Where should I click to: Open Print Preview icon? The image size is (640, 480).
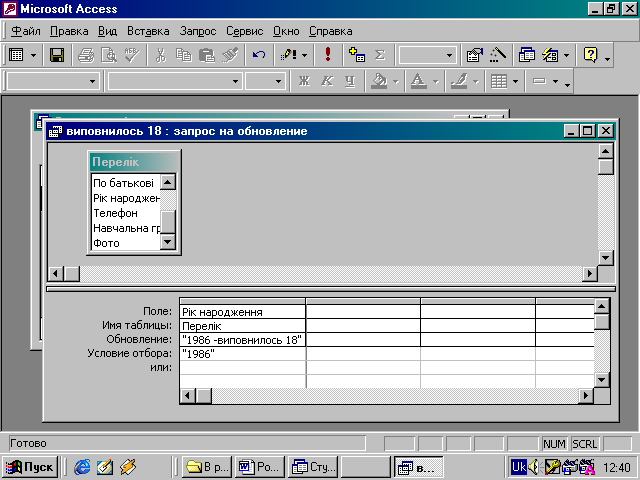pyautogui.click(x=109, y=55)
